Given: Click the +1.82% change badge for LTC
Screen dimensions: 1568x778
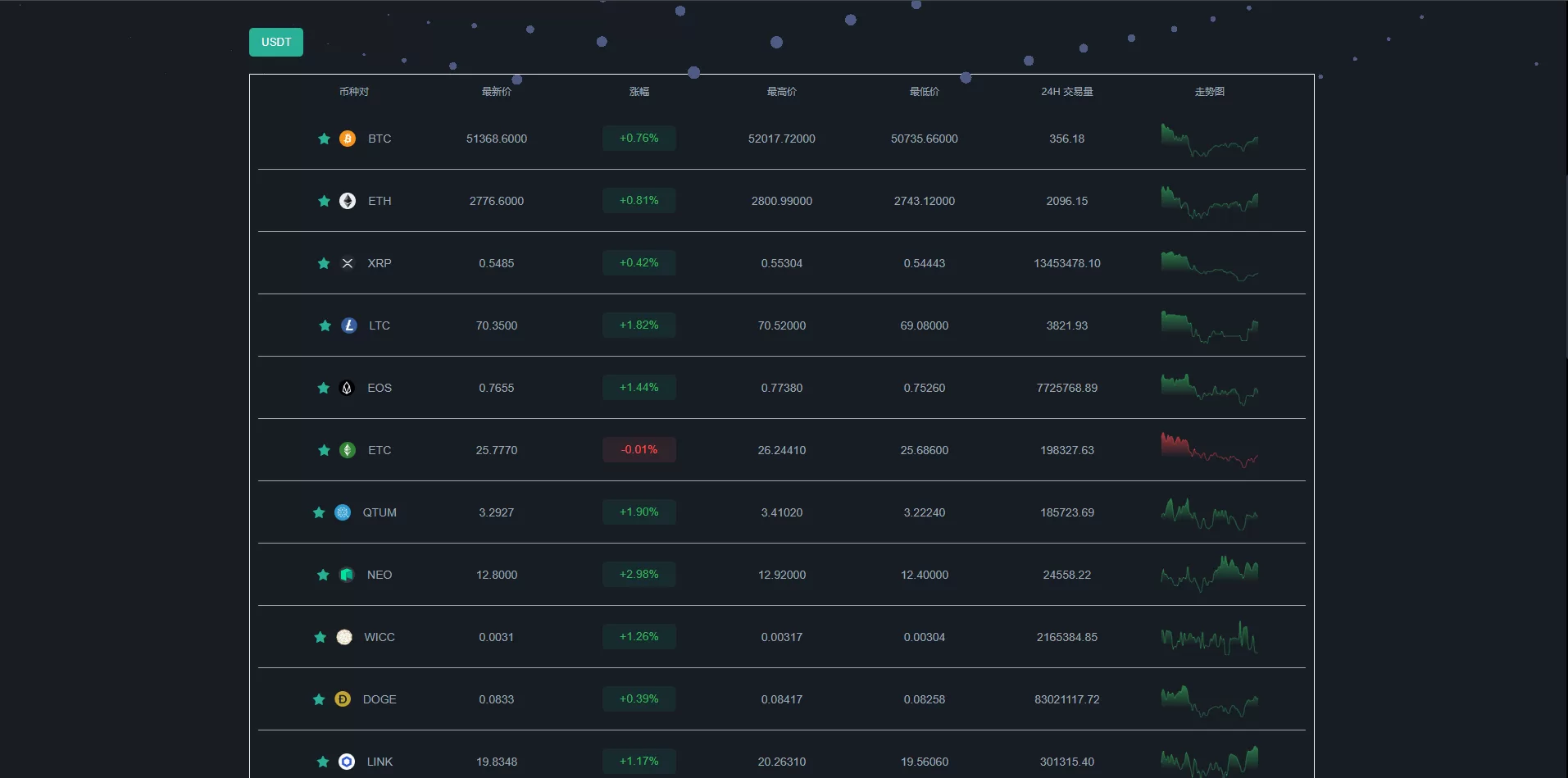Looking at the screenshot, I should [x=639, y=325].
